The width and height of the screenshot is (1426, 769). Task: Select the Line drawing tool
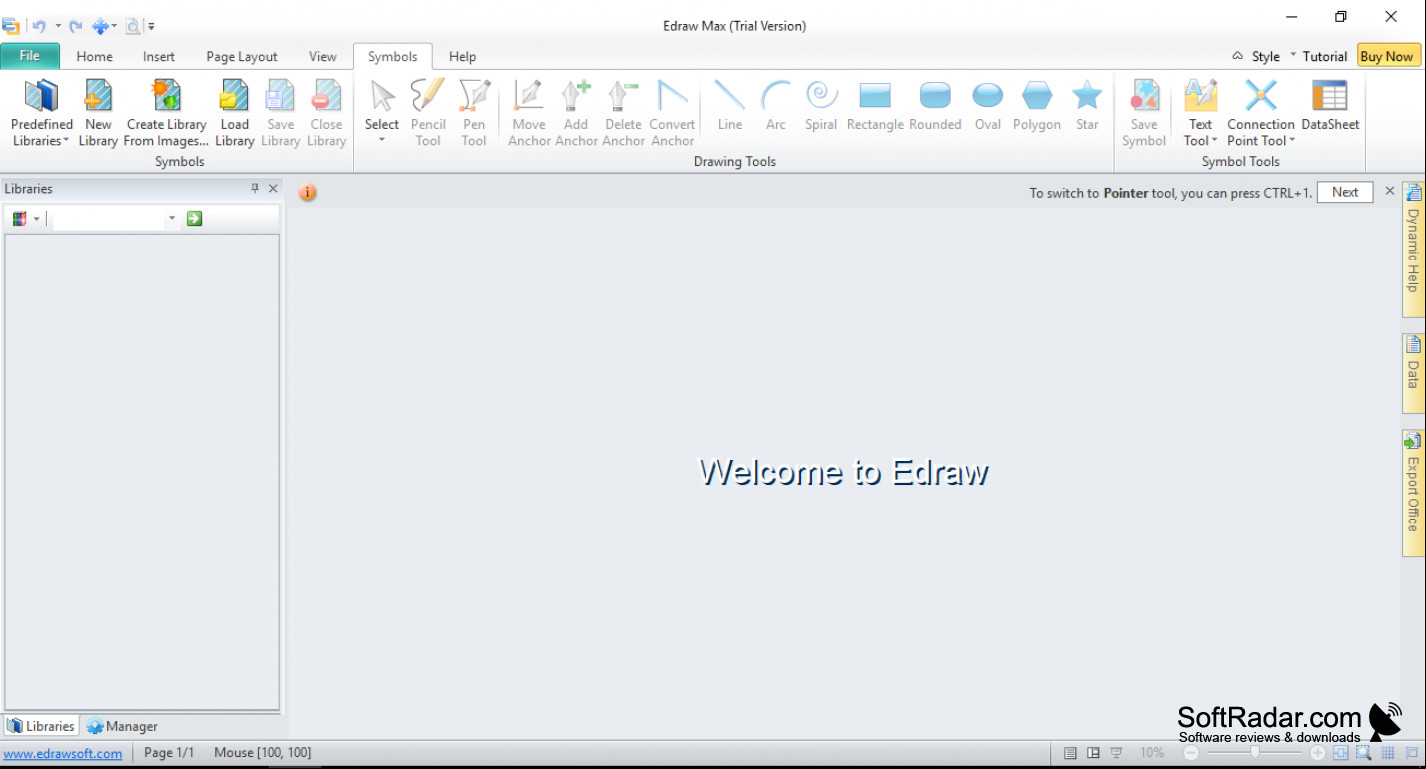[730, 106]
